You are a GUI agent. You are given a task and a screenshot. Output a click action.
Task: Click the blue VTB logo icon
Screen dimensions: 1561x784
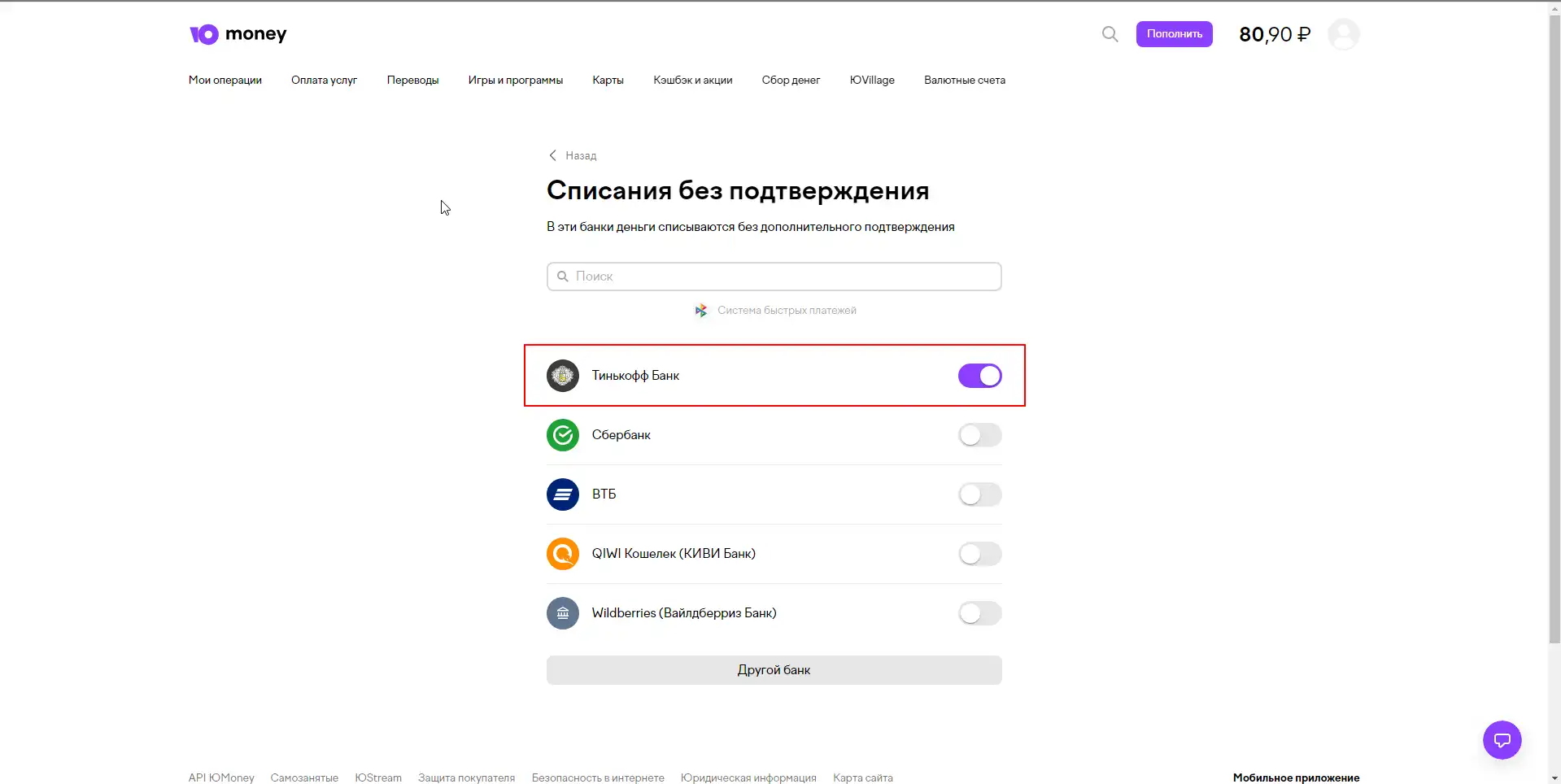point(563,494)
